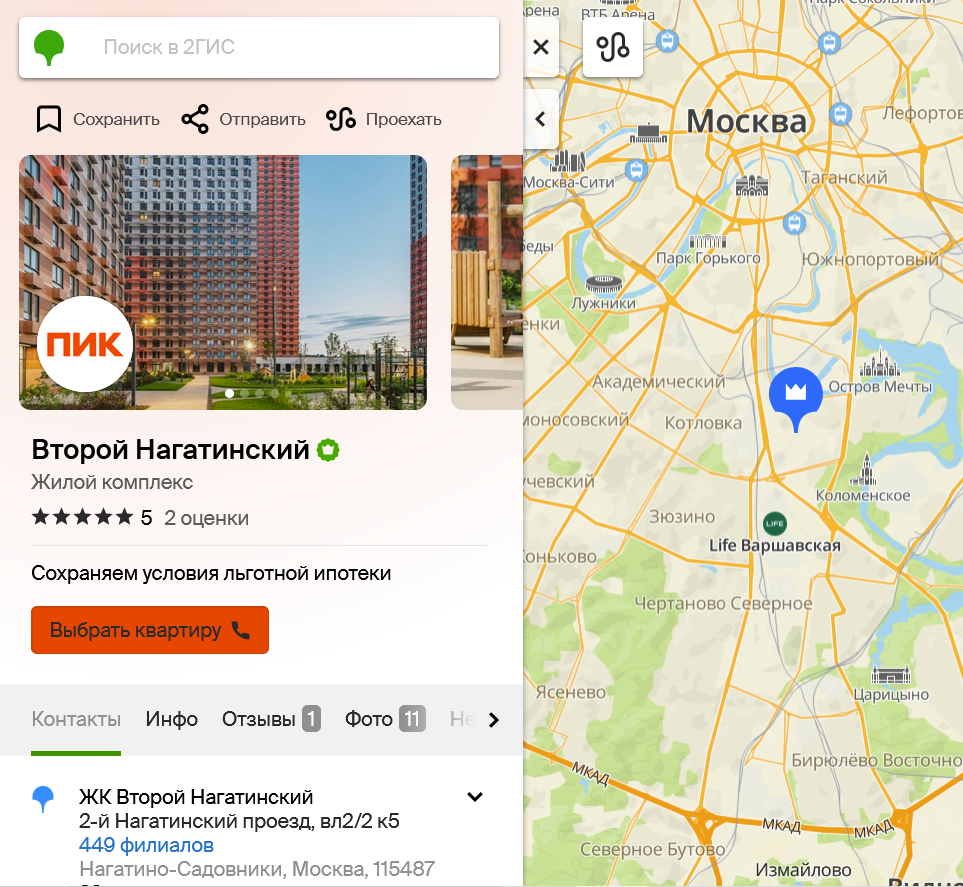Viewport: 963px width, 887px height.
Task: Click the green verified badge beside Второй Нагатинский
Action: (x=328, y=450)
